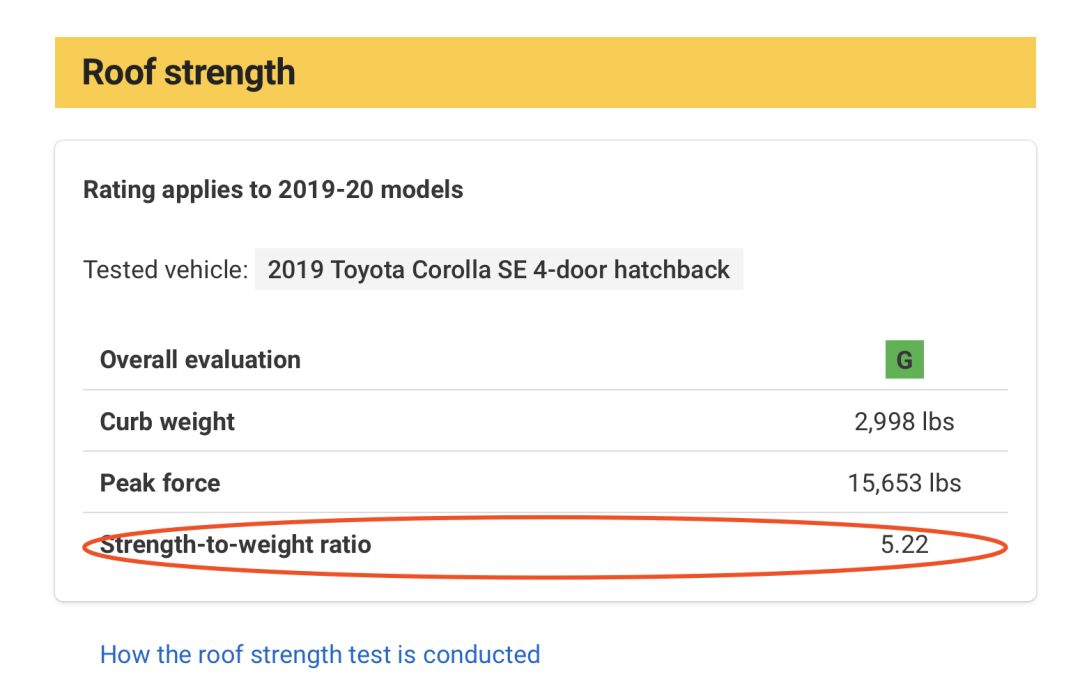This screenshot has height=700, width=1080.
Task: Click the green G rating badge
Action: 904,360
